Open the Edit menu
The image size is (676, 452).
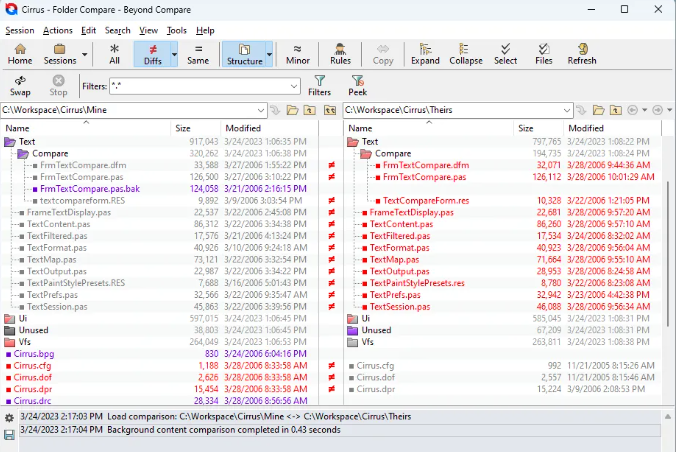88,31
